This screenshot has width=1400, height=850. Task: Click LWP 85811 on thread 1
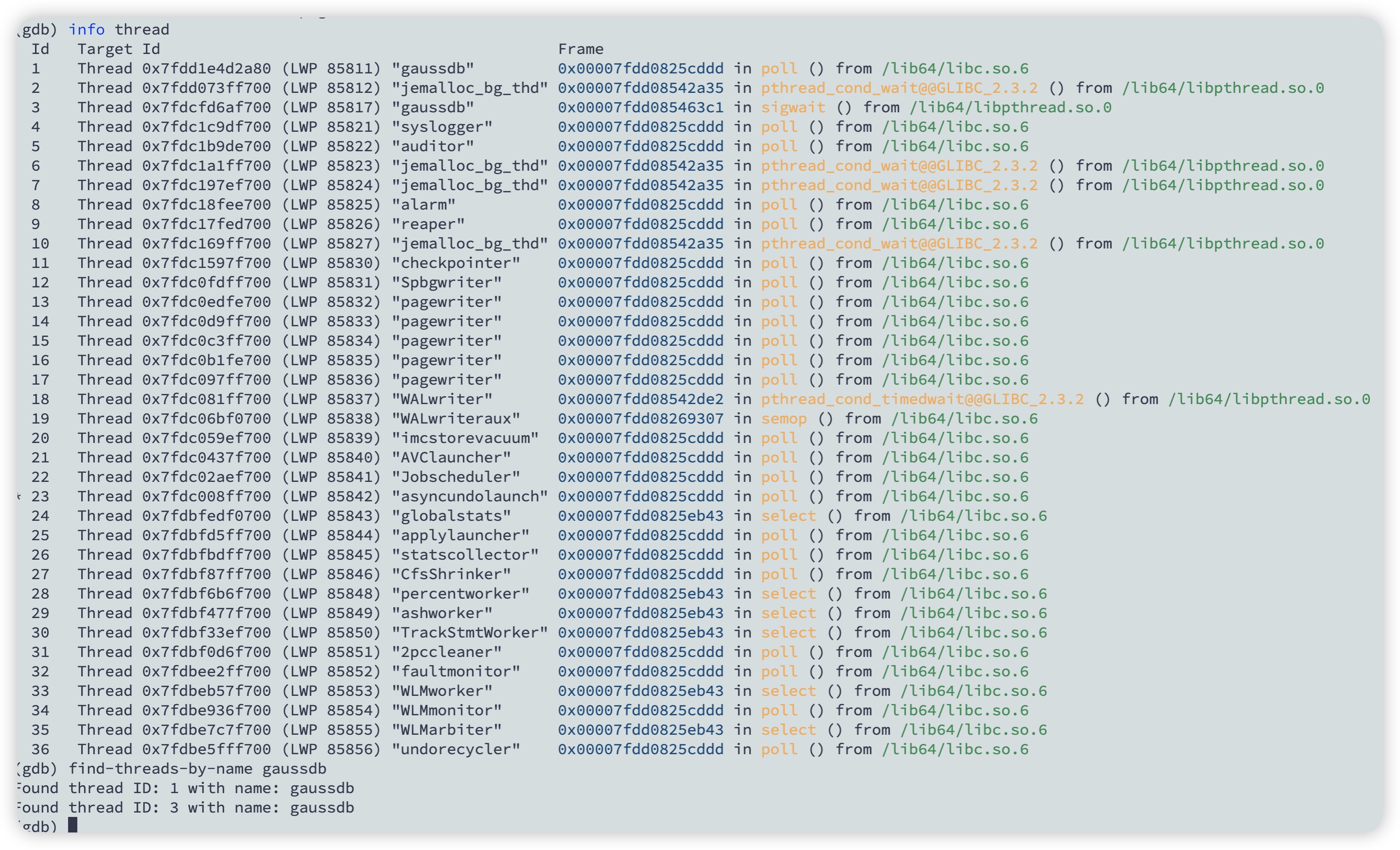tap(331, 68)
